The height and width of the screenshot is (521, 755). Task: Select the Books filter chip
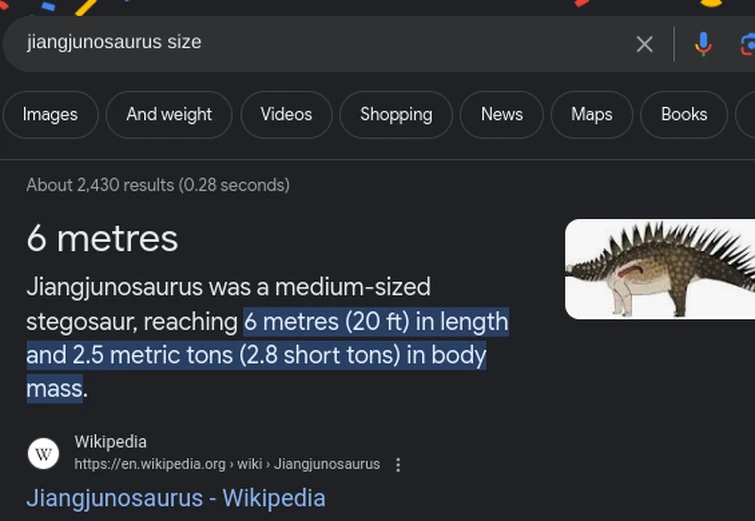click(x=684, y=115)
